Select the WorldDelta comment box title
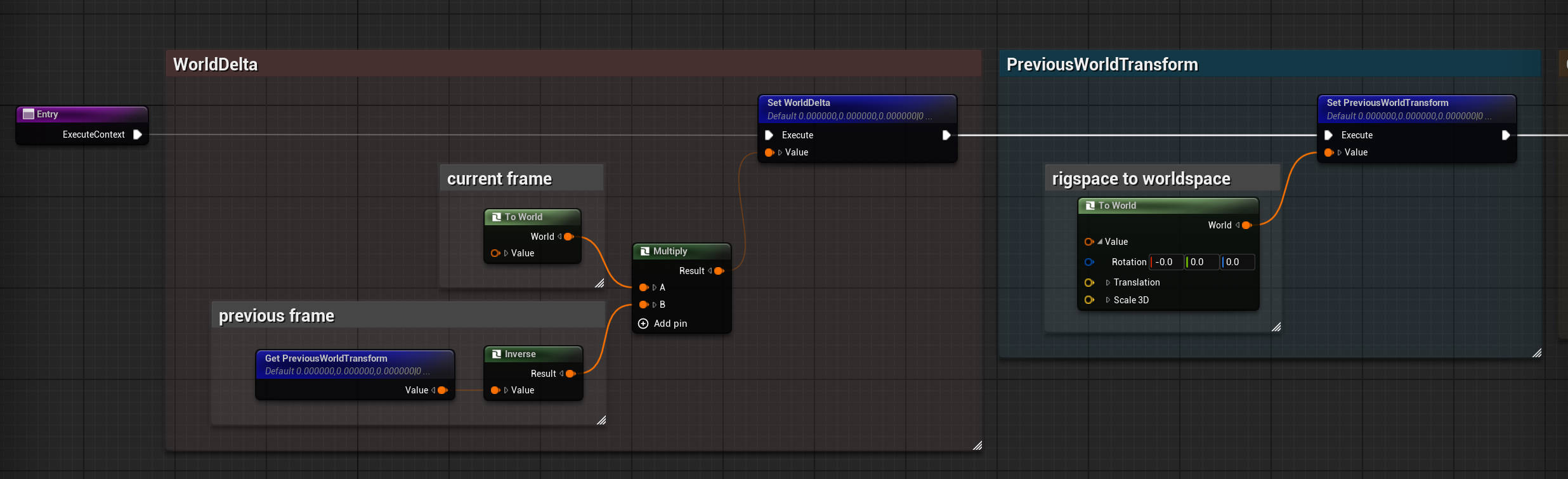 [x=216, y=65]
